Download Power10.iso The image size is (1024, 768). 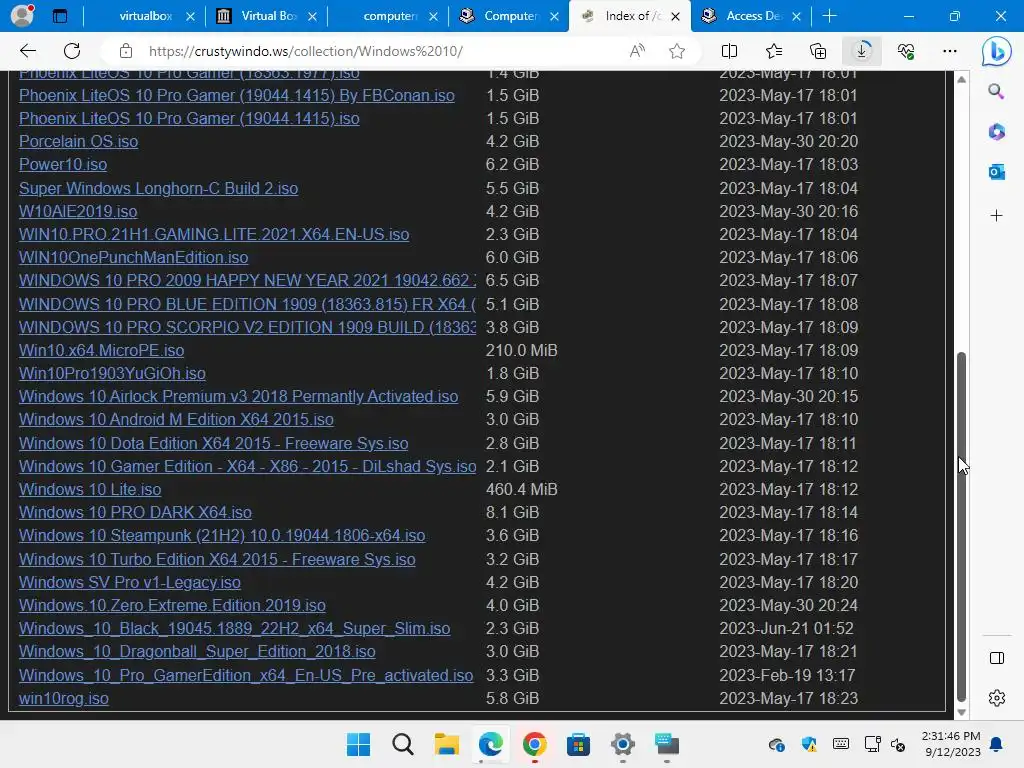[63, 165]
